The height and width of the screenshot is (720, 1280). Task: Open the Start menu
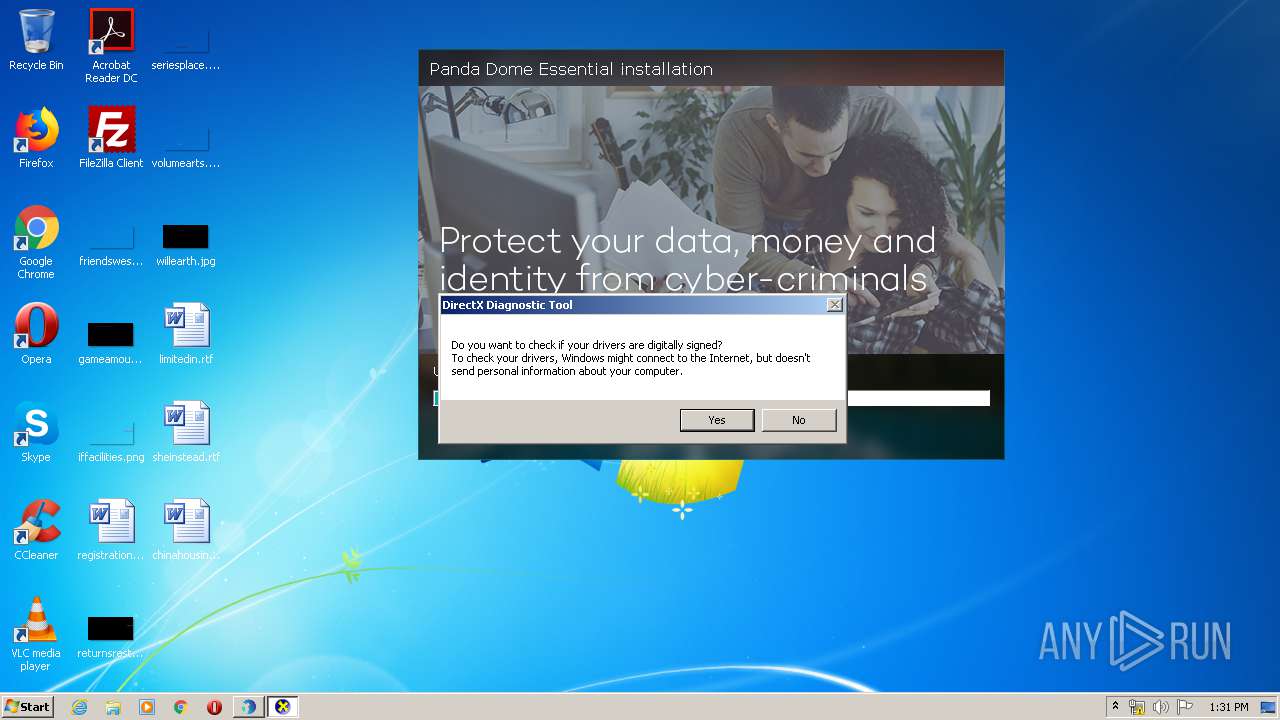pyautogui.click(x=28, y=706)
